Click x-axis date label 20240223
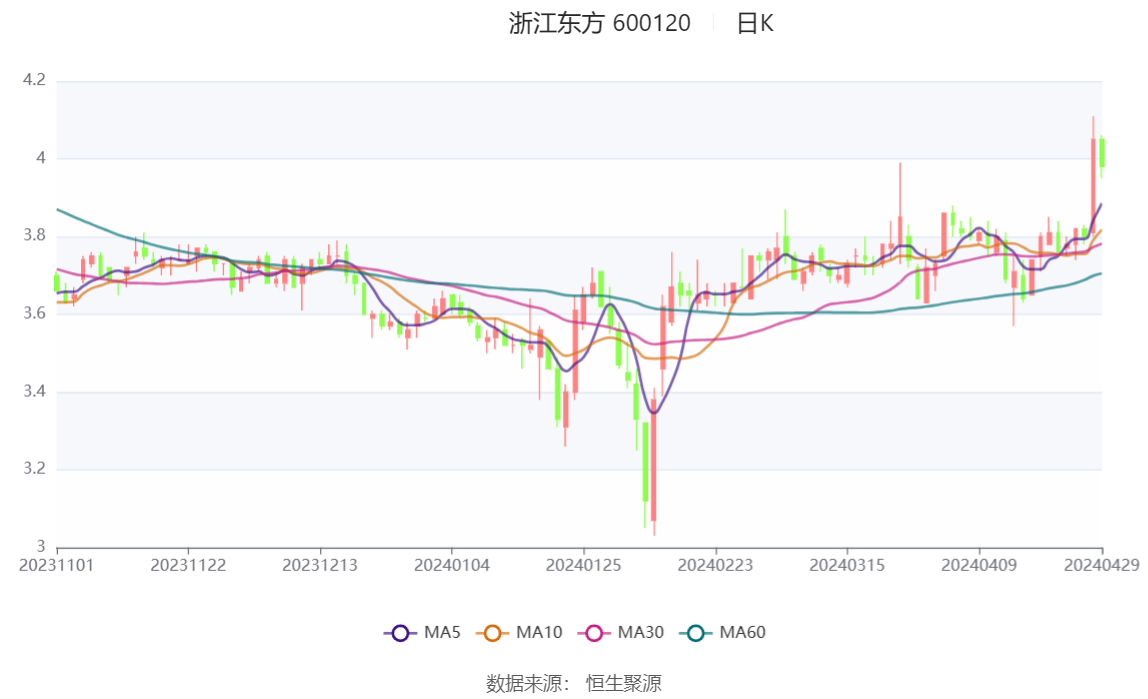1148x699 pixels. (715, 565)
